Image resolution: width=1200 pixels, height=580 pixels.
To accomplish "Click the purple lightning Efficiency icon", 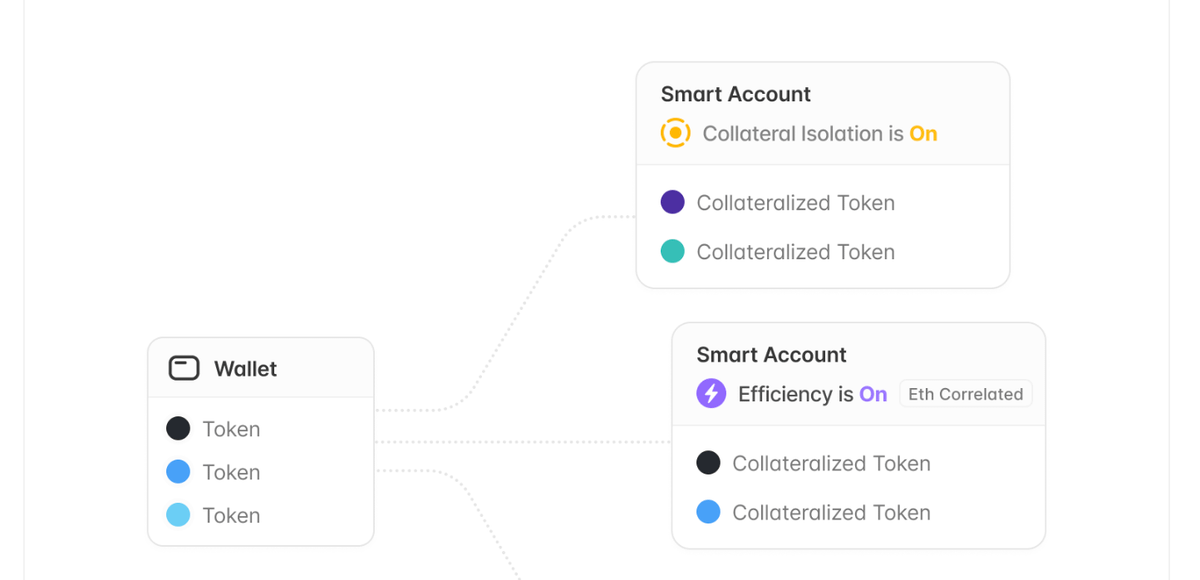I will pyautogui.click(x=711, y=394).
